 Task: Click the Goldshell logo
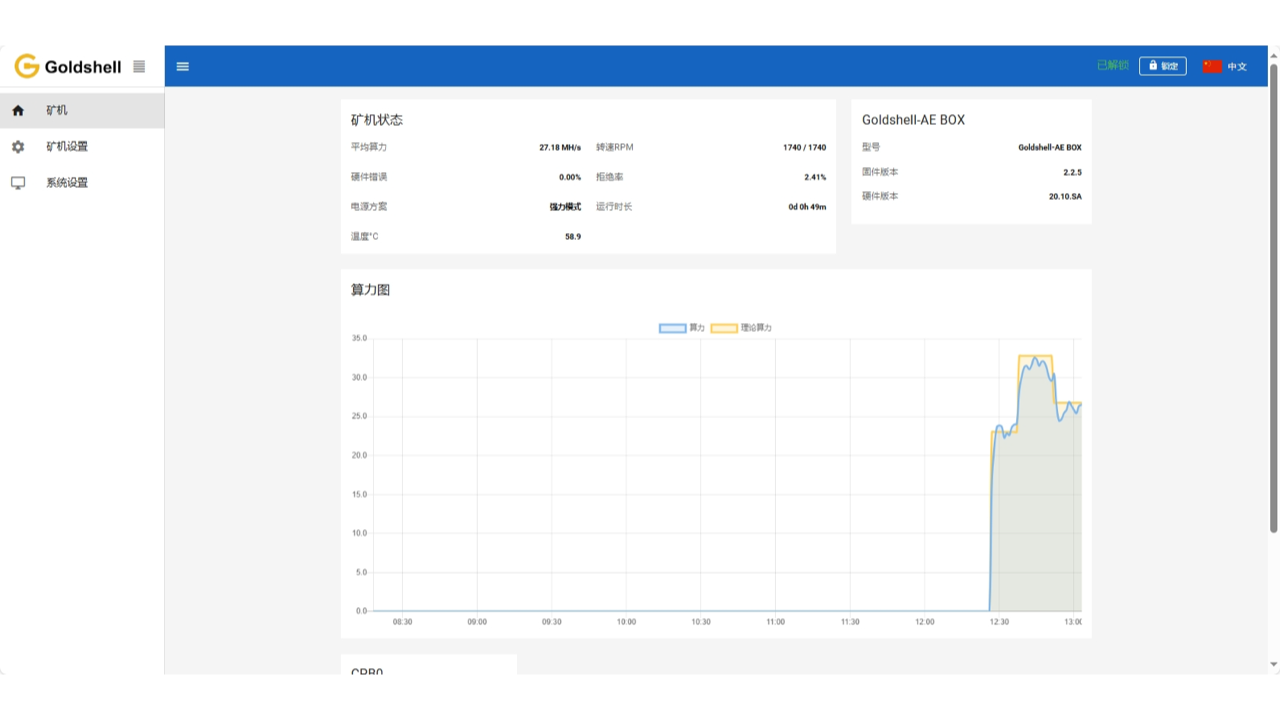click(x=68, y=67)
